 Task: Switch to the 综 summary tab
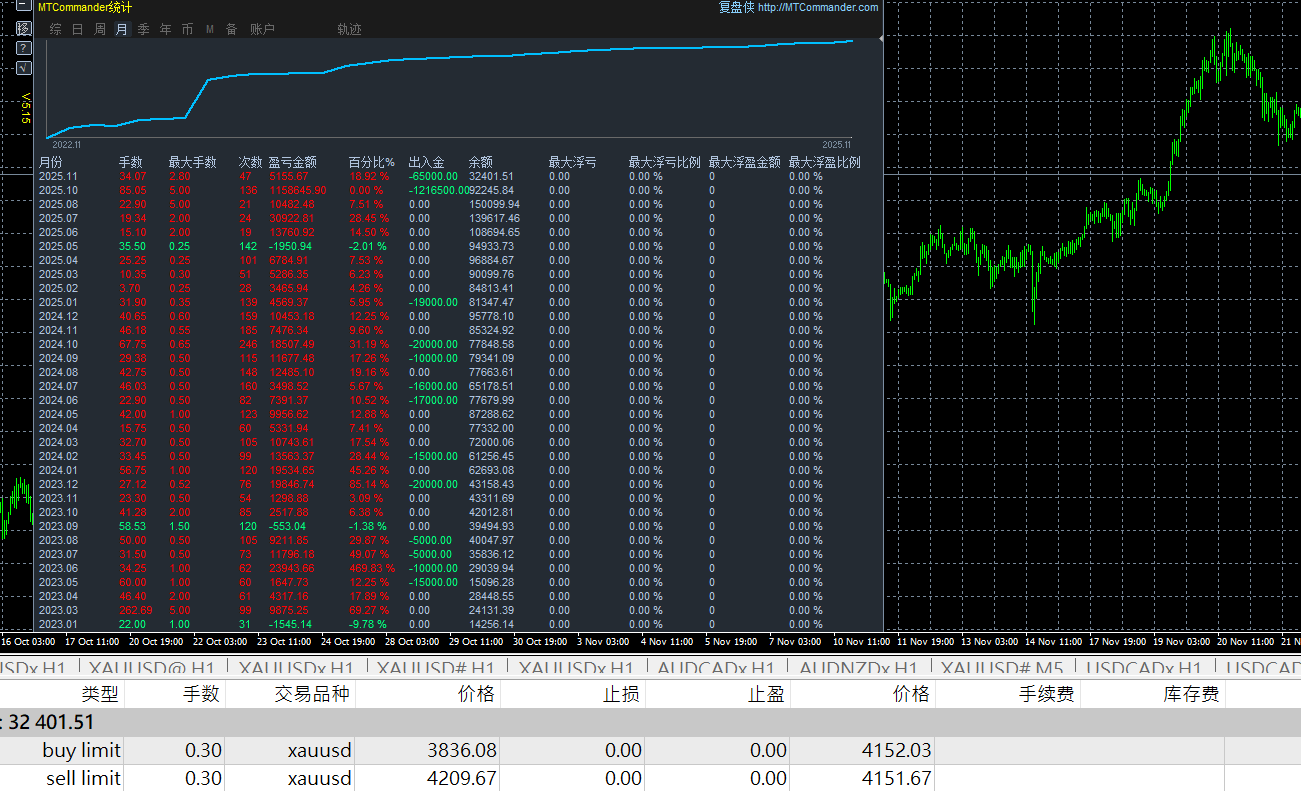(55, 30)
